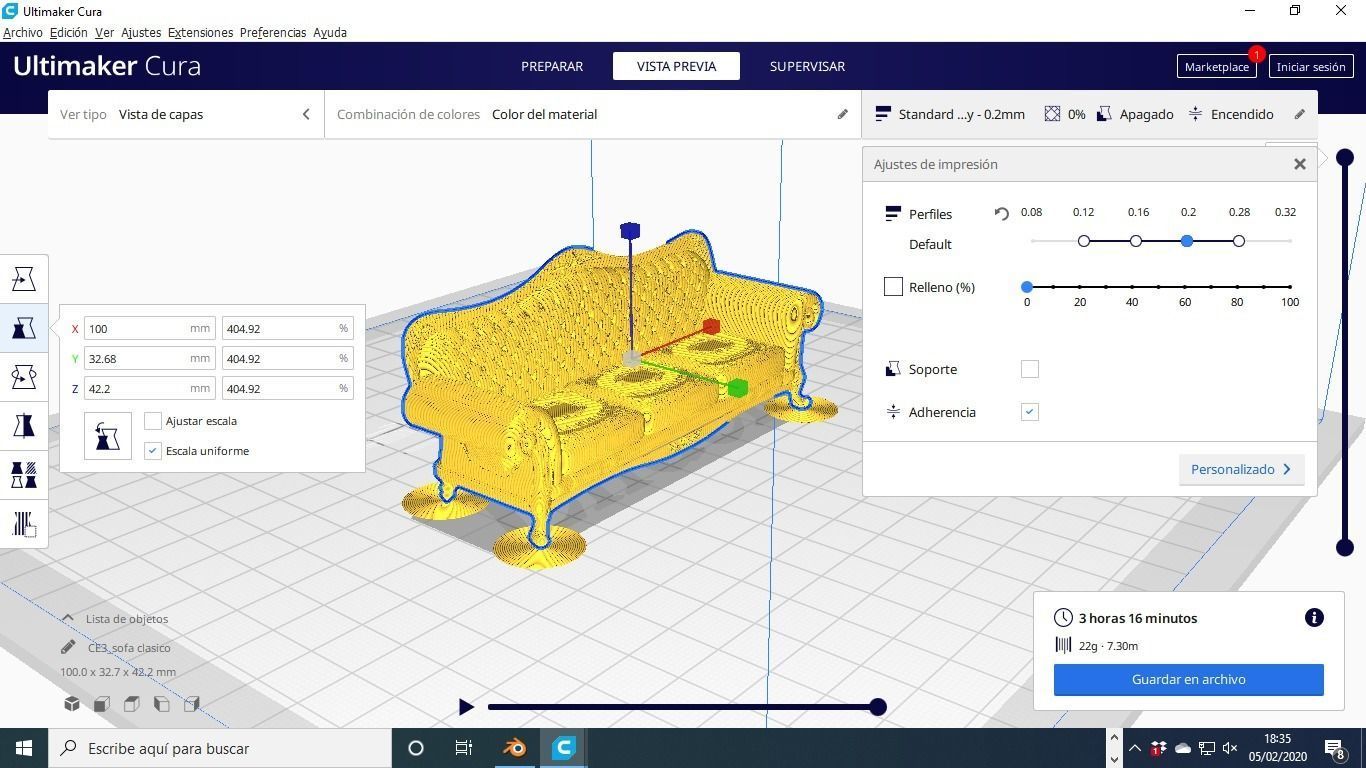The width and height of the screenshot is (1366, 768).
Task: Click the network icon in the system tray
Action: (1207, 748)
